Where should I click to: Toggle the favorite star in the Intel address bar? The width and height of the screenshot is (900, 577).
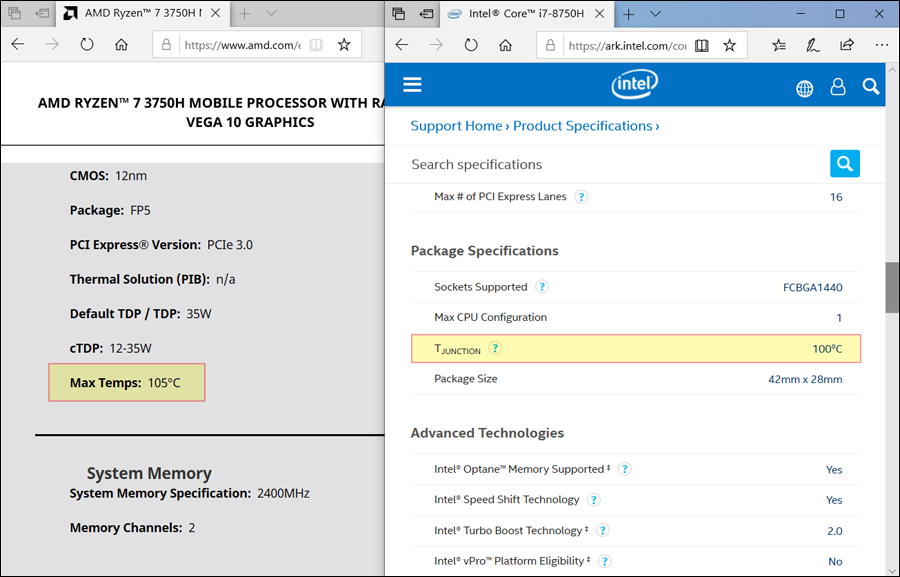tap(730, 45)
